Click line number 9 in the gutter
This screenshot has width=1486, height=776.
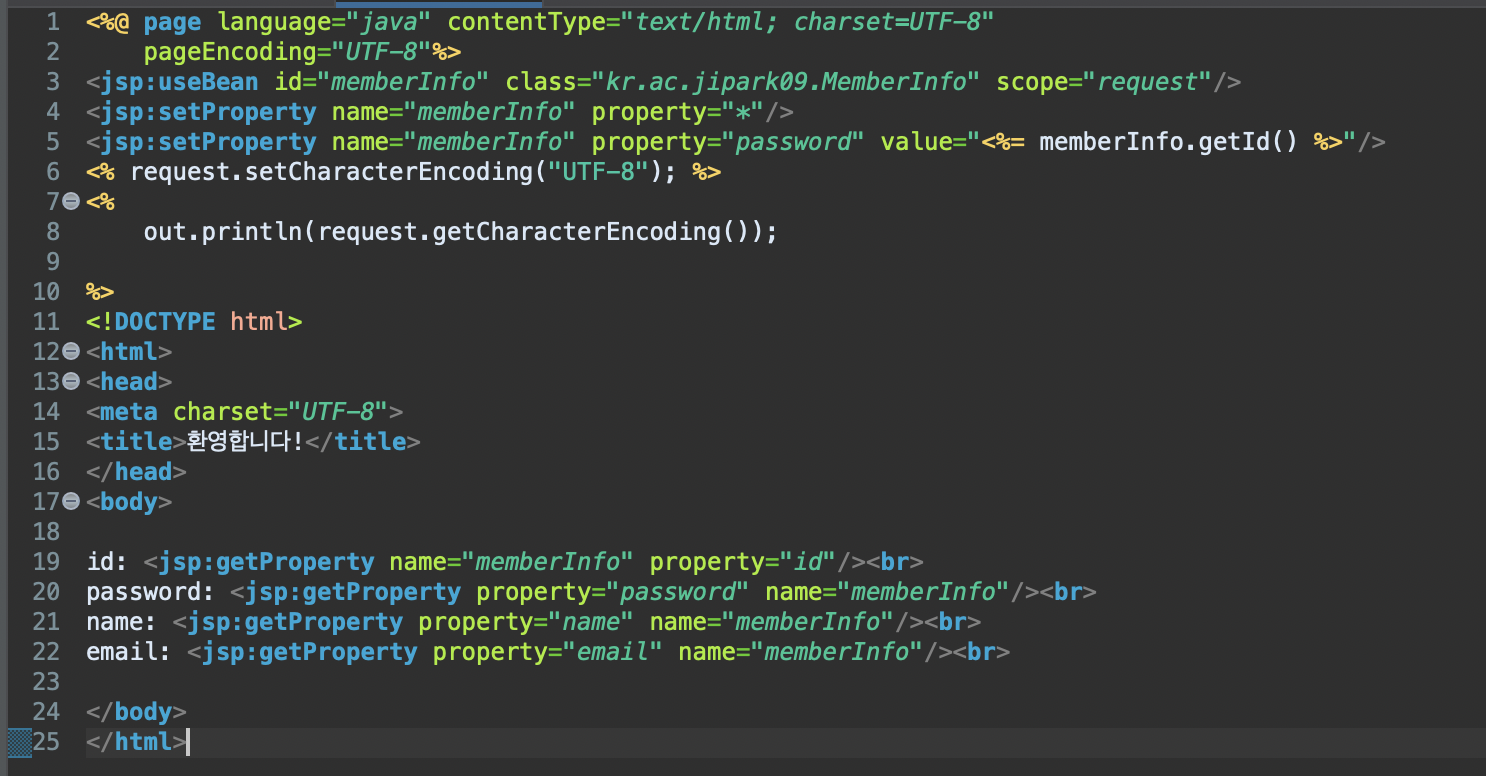[x=53, y=261]
